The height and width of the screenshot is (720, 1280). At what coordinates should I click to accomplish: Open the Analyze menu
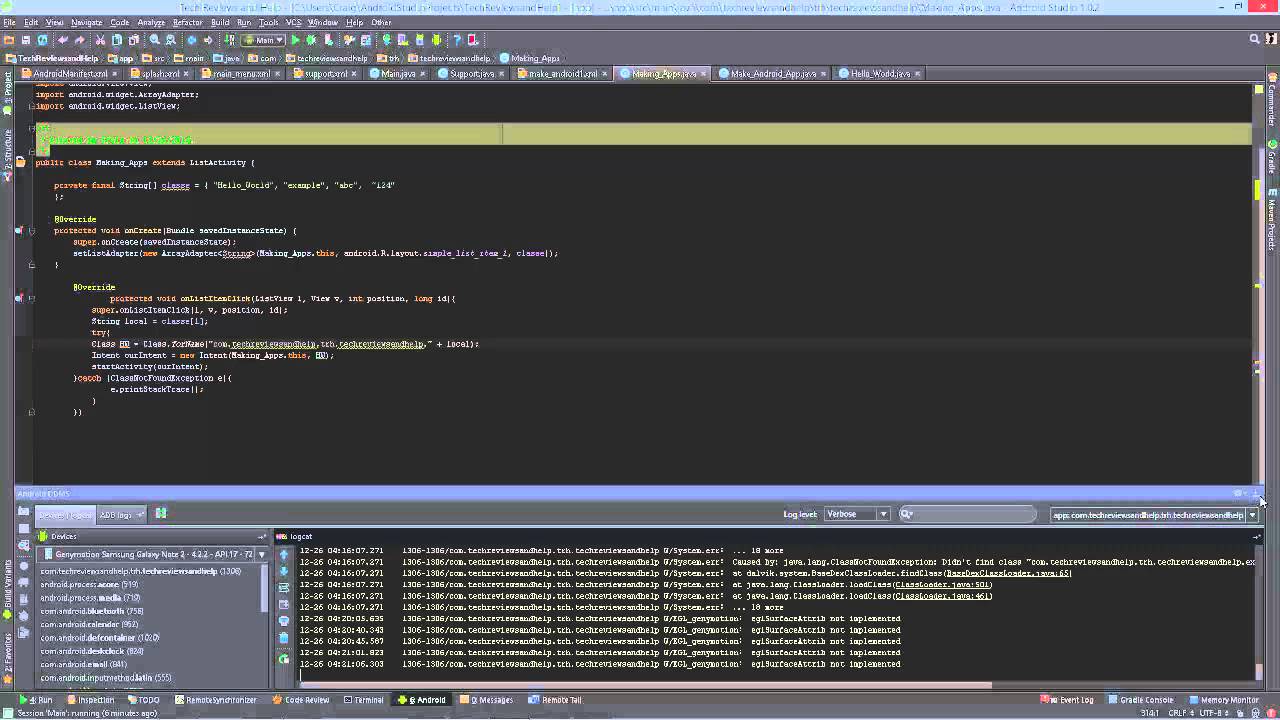tap(151, 22)
